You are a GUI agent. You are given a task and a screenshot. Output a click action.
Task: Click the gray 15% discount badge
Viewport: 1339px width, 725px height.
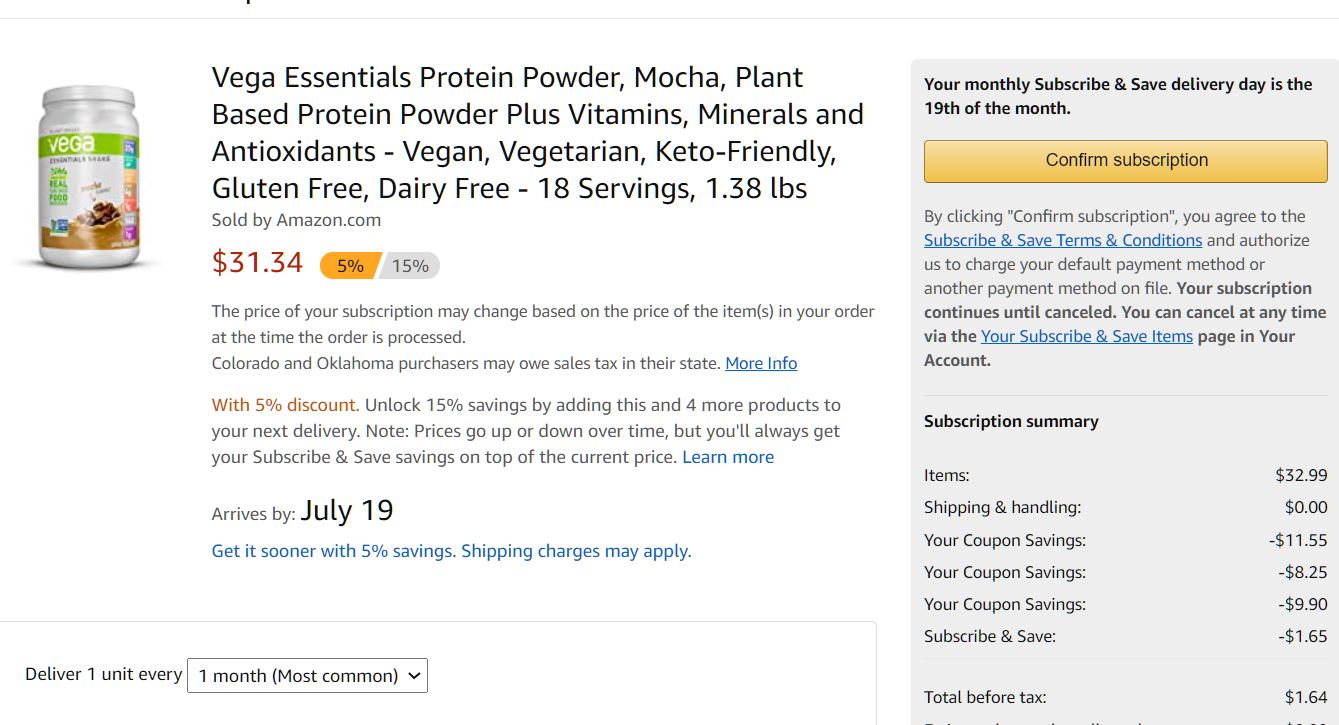[x=411, y=266]
